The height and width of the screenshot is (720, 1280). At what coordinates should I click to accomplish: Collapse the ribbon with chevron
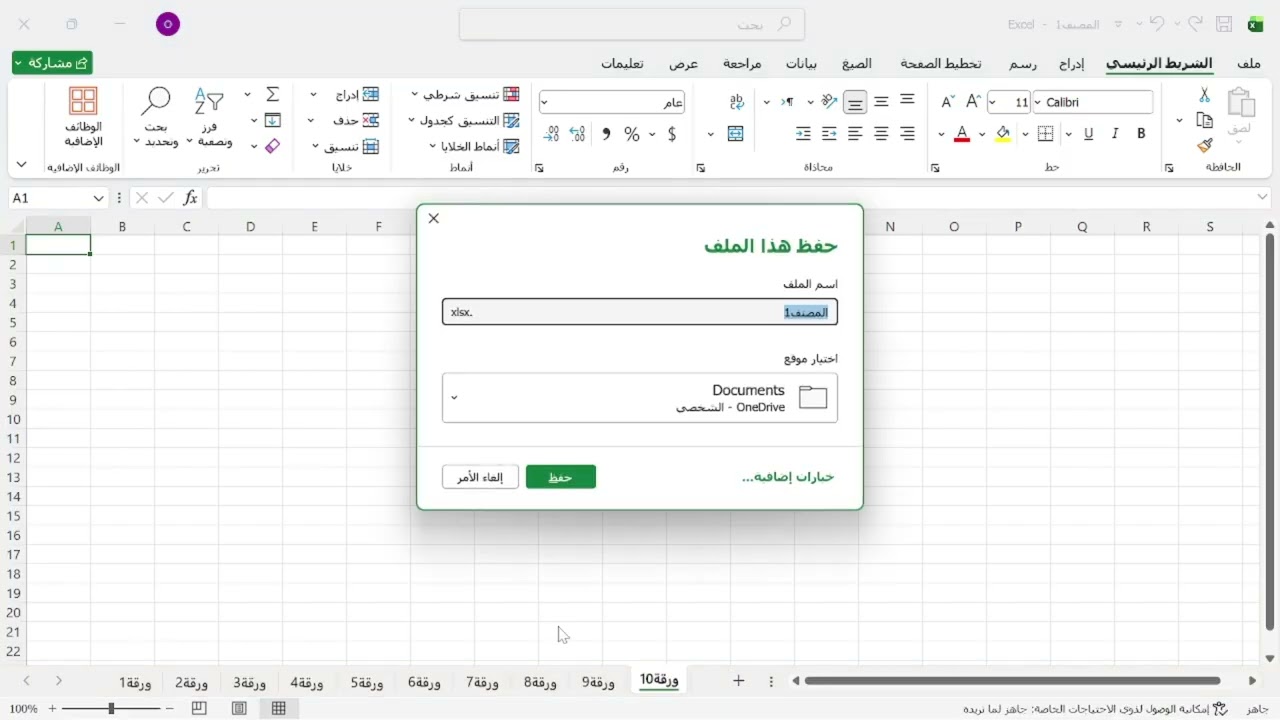(22, 165)
